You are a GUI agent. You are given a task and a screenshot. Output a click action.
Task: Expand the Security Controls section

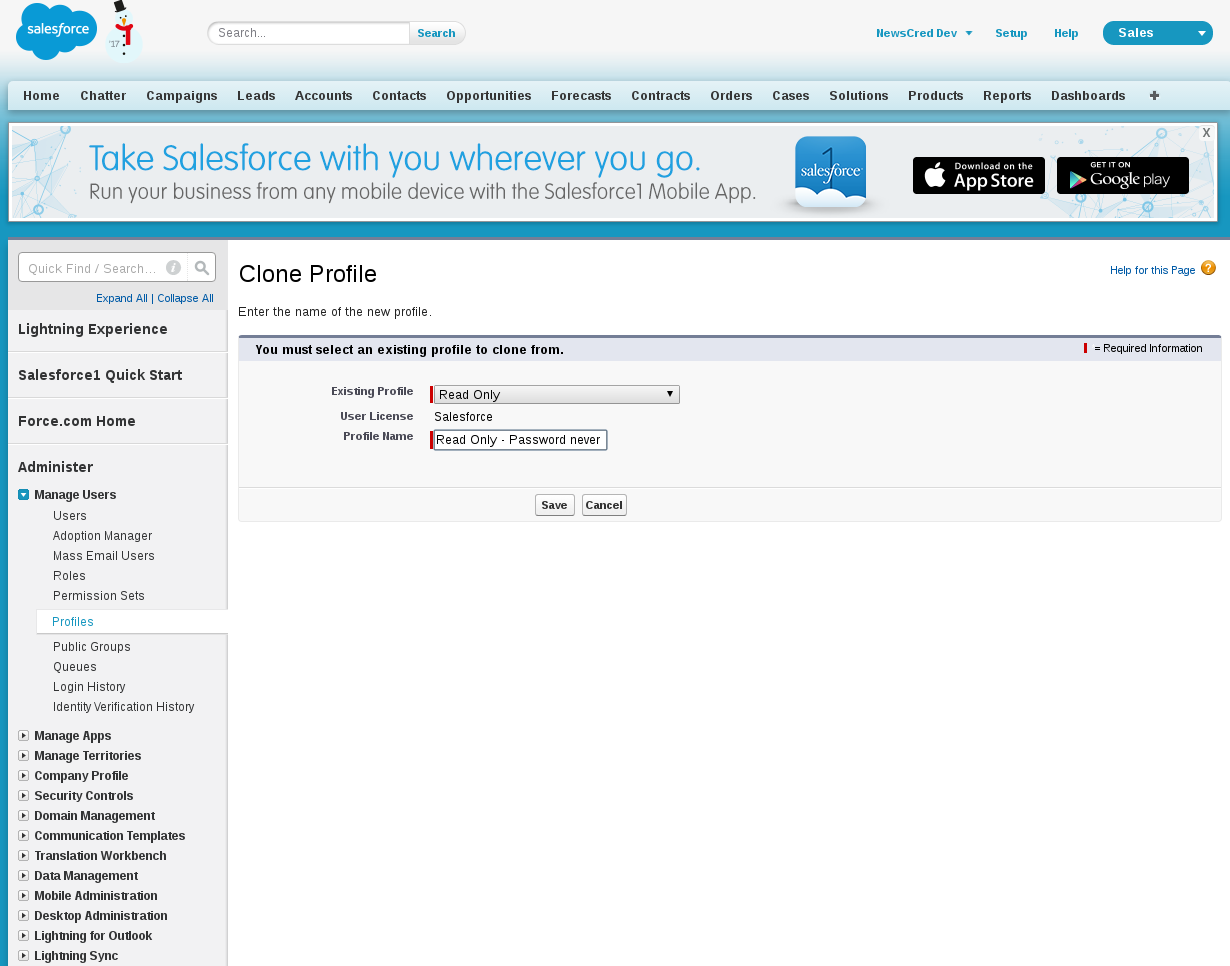[x=23, y=796]
